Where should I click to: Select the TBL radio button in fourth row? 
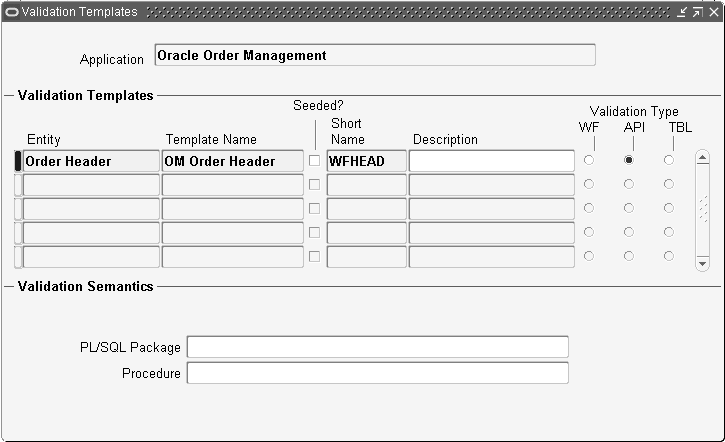coord(669,232)
